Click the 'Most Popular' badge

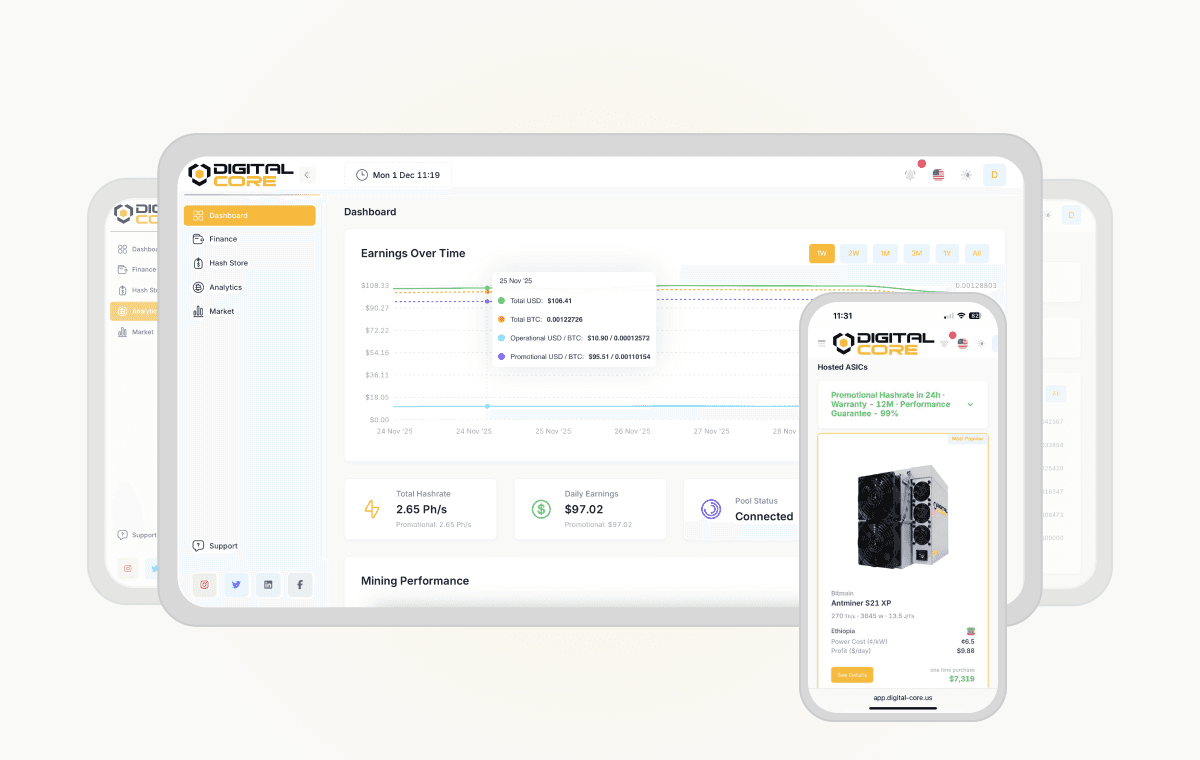point(967,438)
